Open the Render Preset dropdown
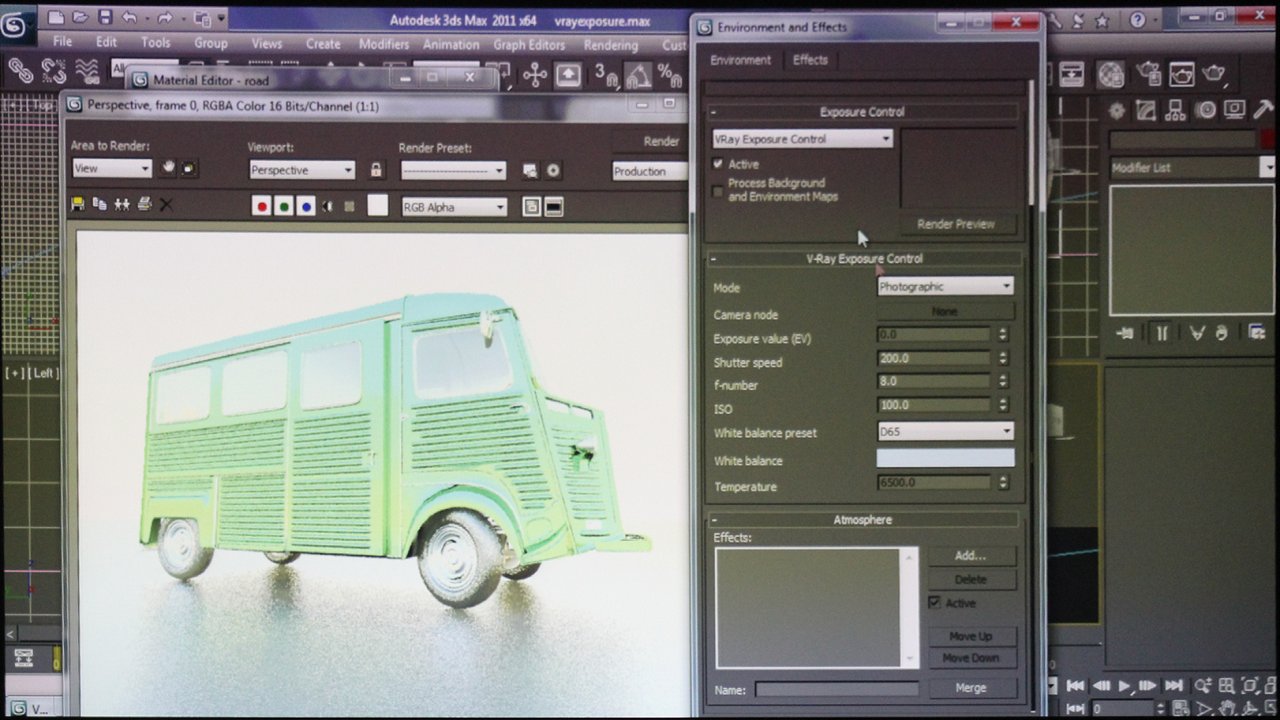The width and height of the screenshot is (1280, 720). pyautogui.click(x=453, y=170)
